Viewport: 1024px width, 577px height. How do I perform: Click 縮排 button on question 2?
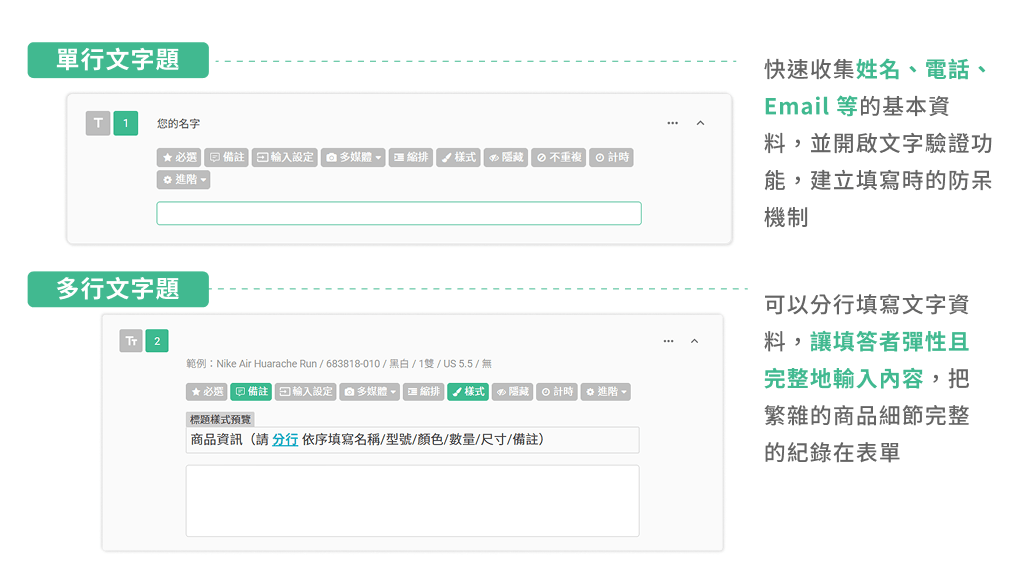tap(423, 392)
